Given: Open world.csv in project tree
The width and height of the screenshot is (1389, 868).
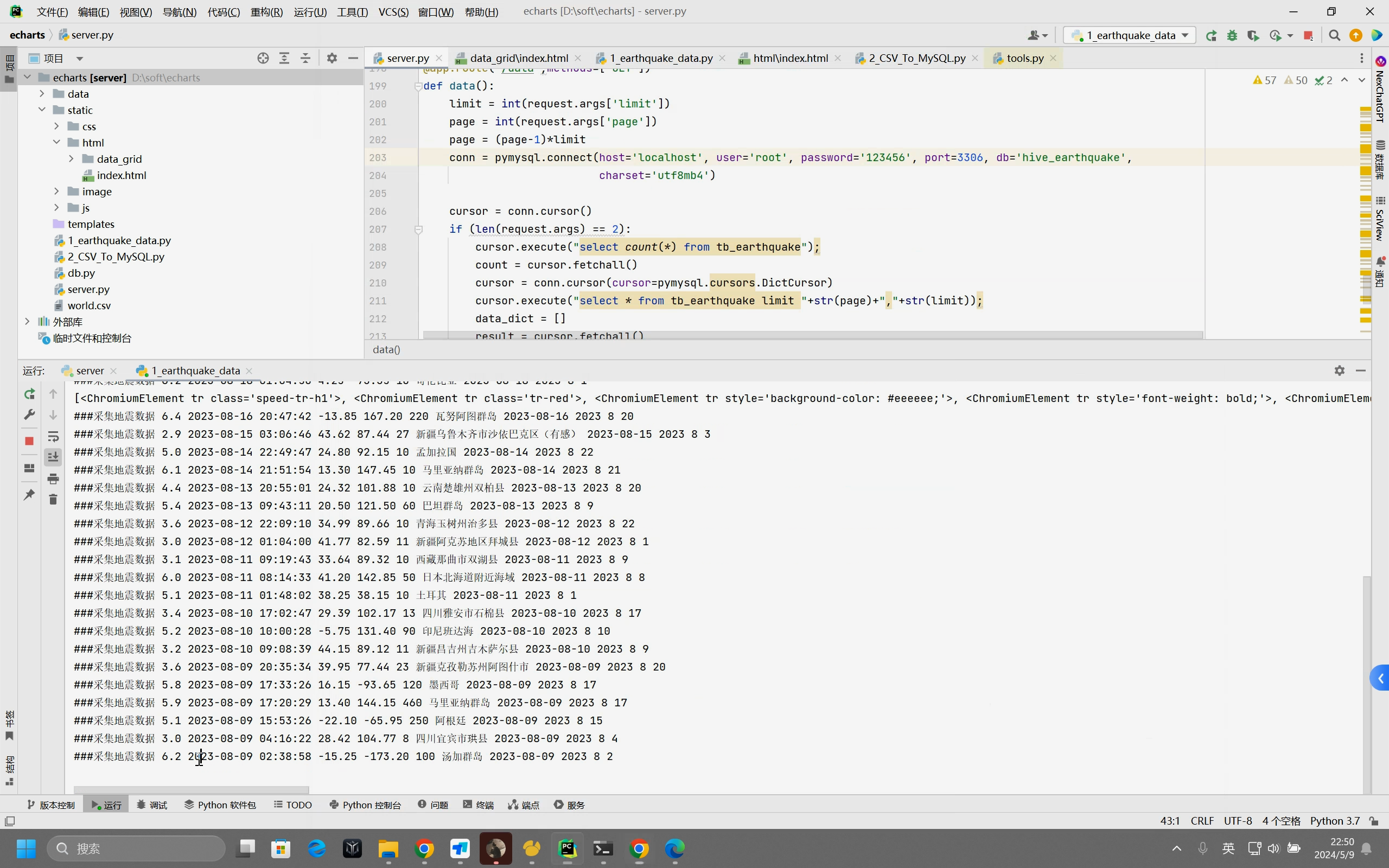Looking at the screenshot, I should 89,305.
